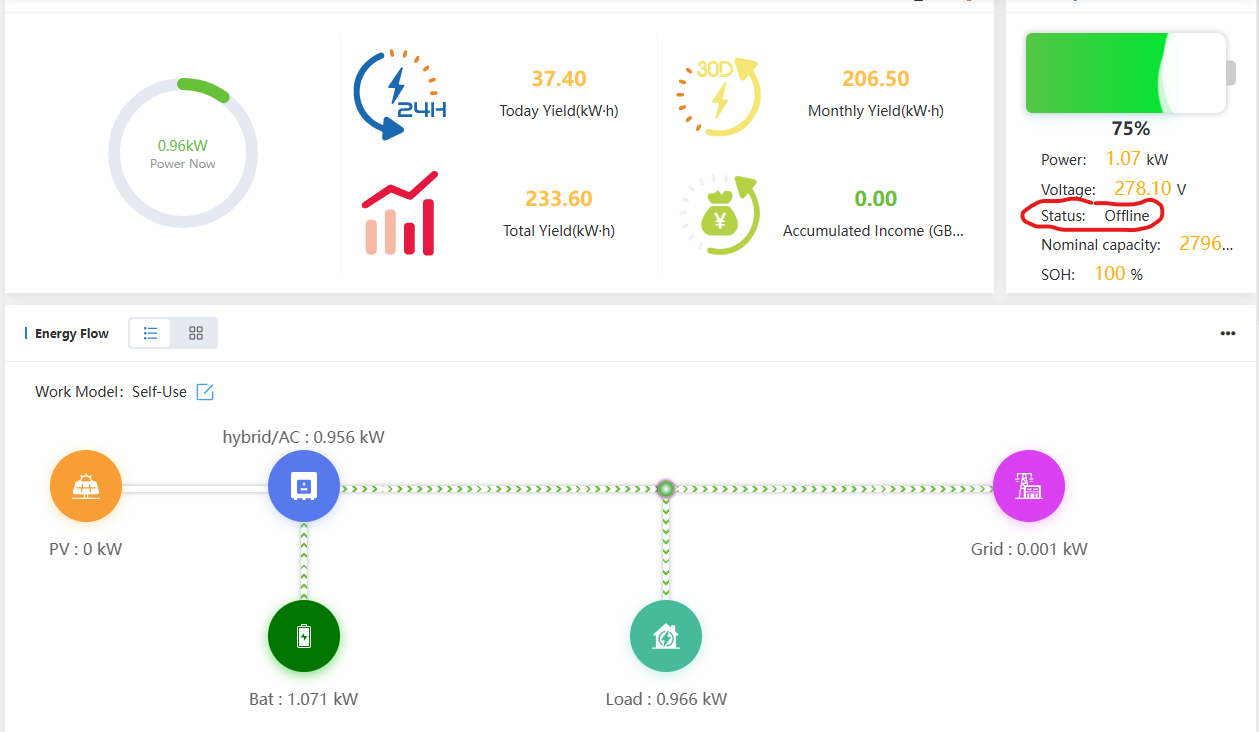Select the blue hybrid/AC inverter icon

[304, 487]
